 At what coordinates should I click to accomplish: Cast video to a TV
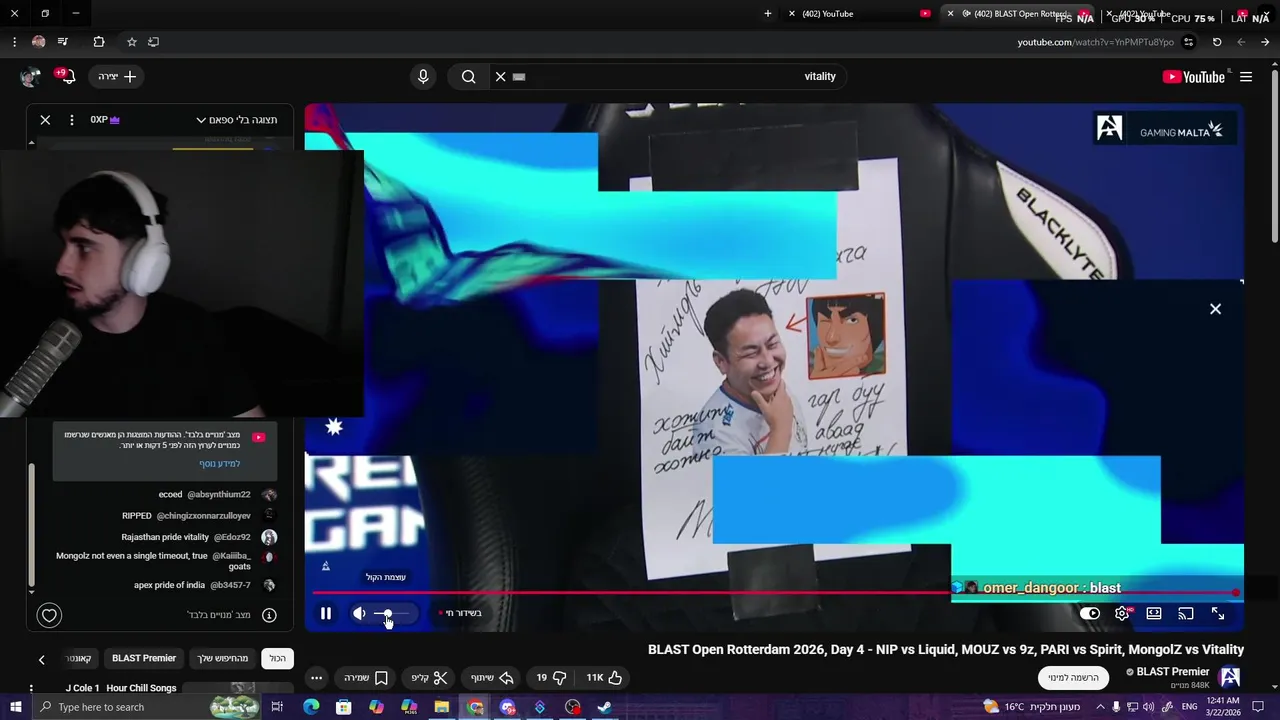coord(1186,613)
